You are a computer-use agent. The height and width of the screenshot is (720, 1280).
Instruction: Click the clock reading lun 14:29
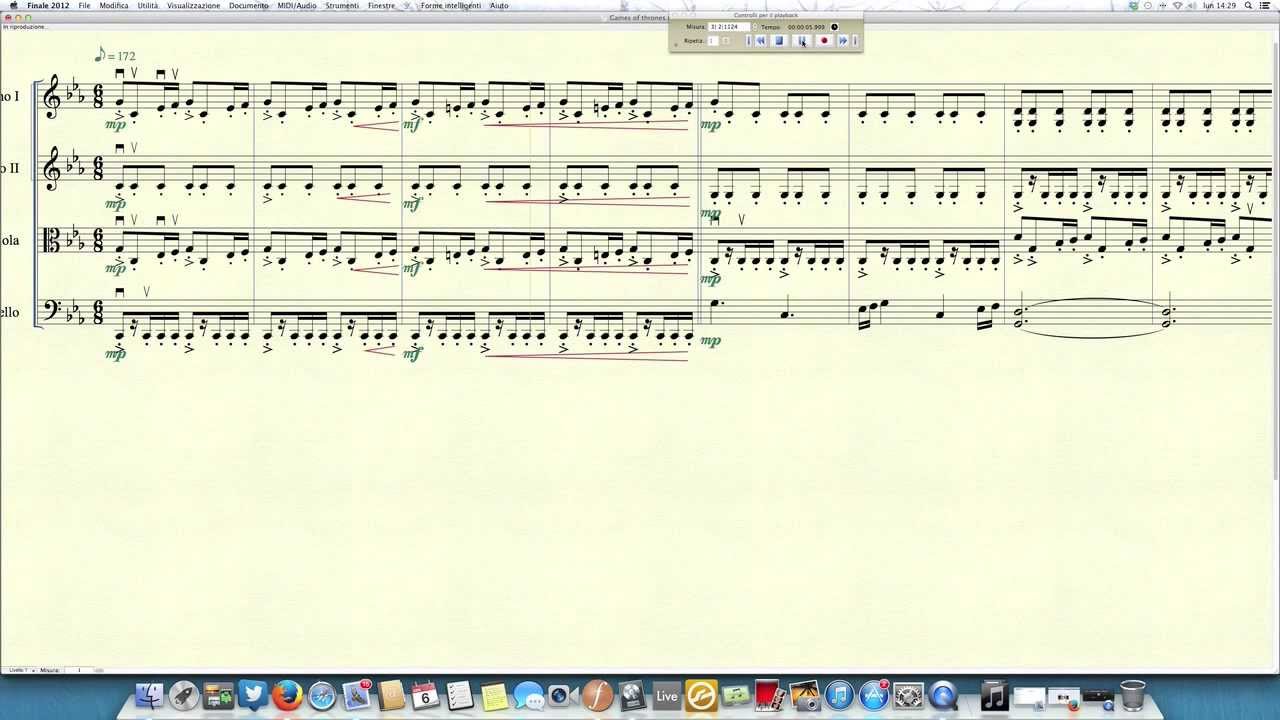pos(1219,5)
